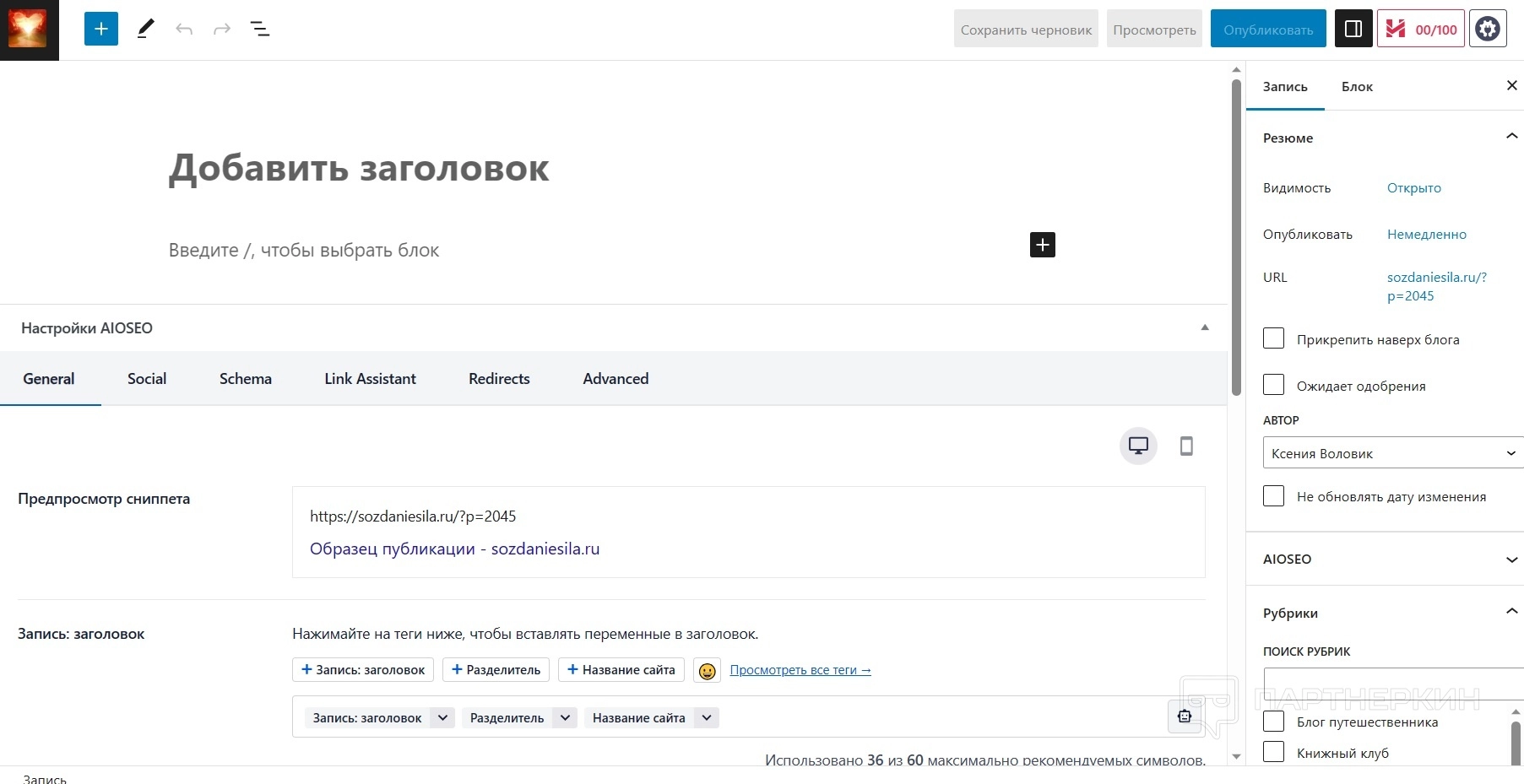Click the snippet URL 'https://sozdaniesila.ru/?p=2045'
1524x784 pixels.
[x=413, y=516]
